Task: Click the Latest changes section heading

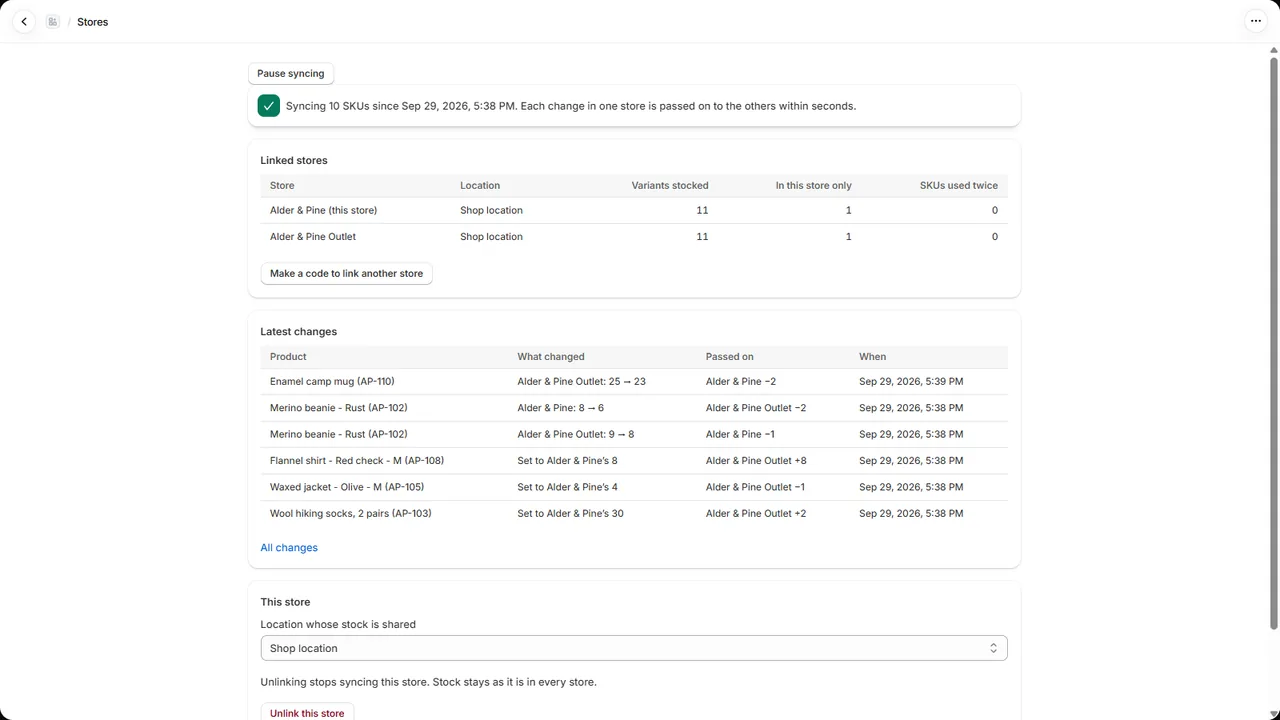Action: click(299, 331)
